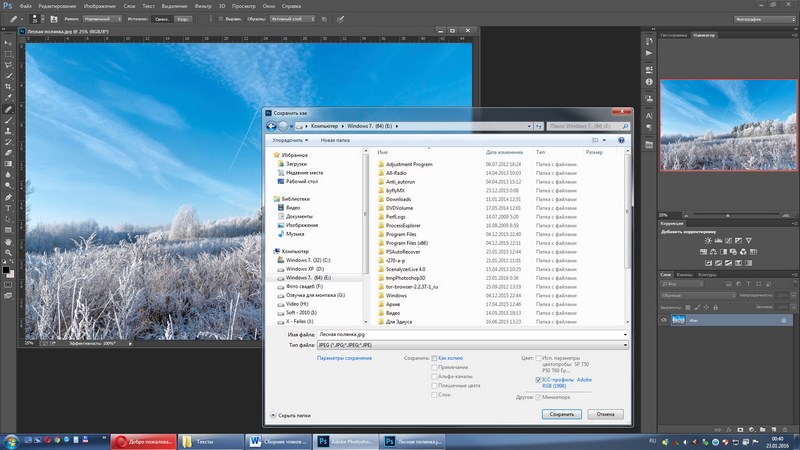Toggle the color proof settings checkbox
The image size is (800, 450).
click(538, 358)
